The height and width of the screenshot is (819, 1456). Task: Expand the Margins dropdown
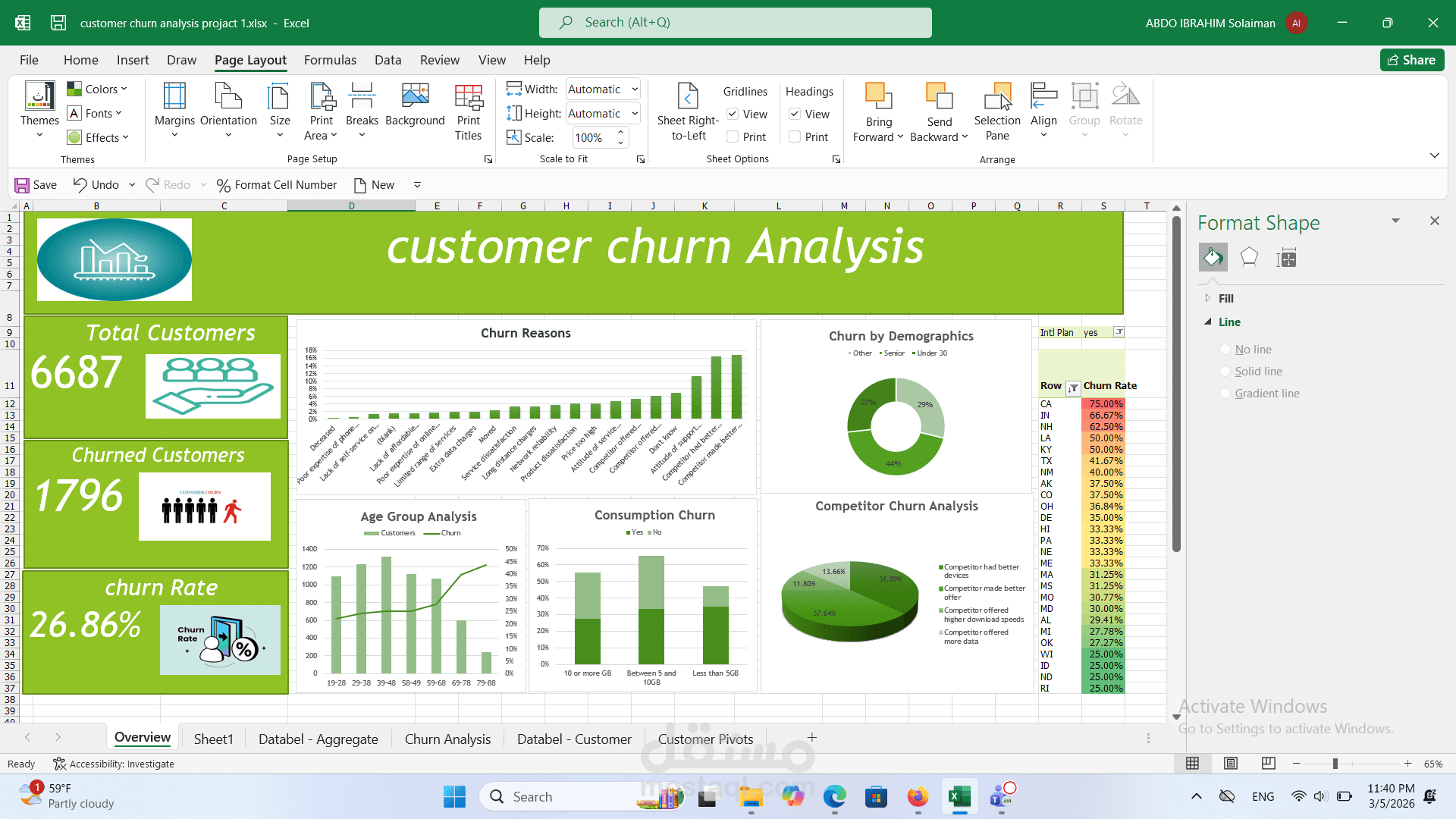pos(174,109)
